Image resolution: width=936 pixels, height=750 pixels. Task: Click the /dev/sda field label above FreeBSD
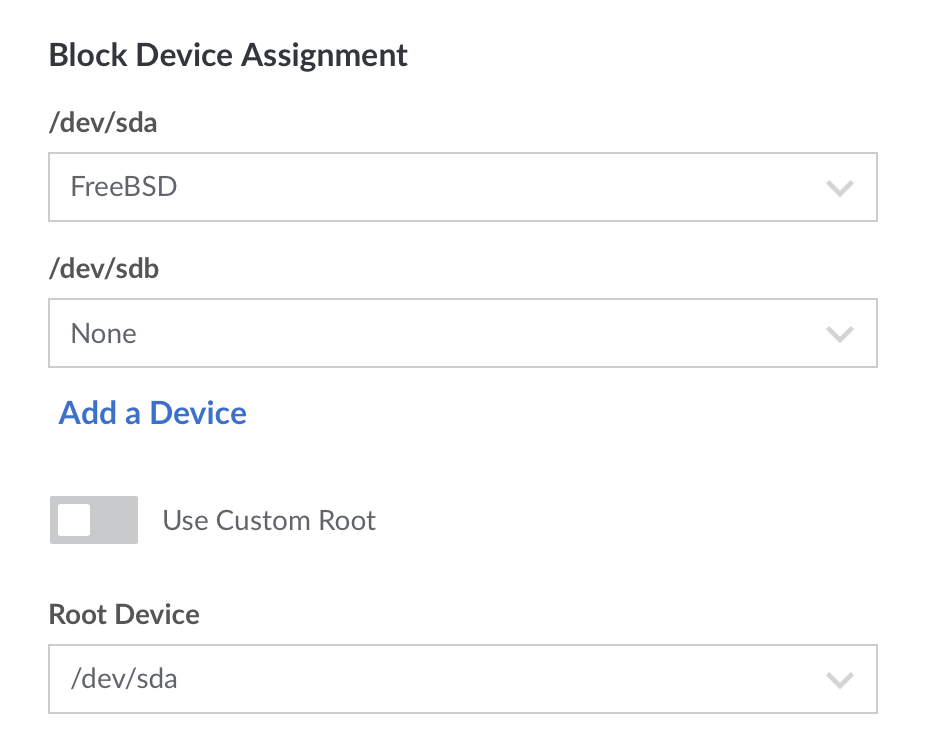[103, 125]
